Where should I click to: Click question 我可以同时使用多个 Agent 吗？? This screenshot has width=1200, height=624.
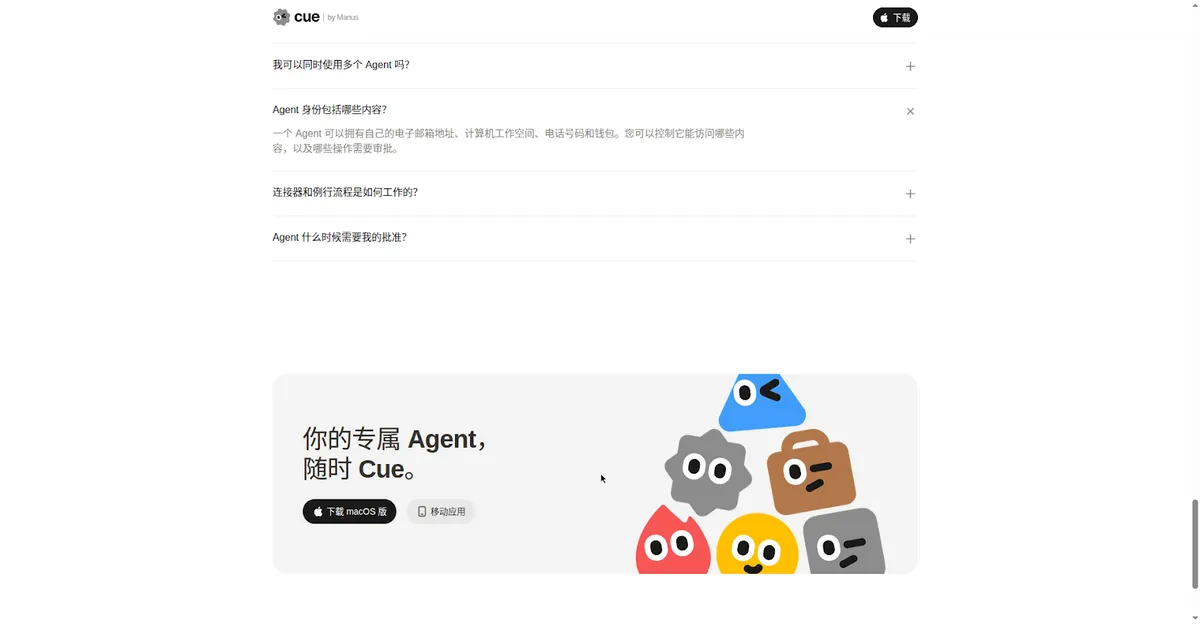[341, 65]
